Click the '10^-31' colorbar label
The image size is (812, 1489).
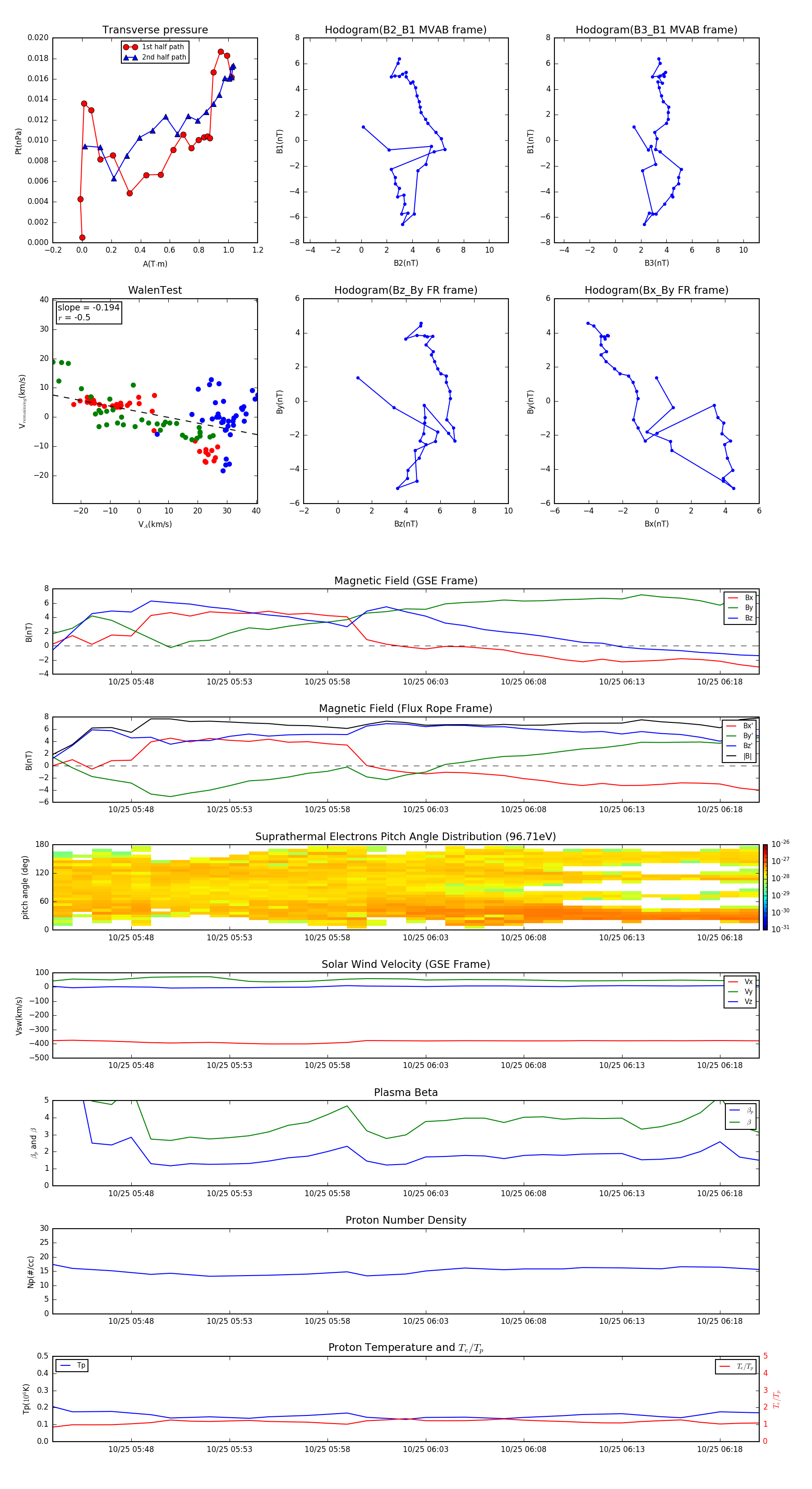pos(780,929)
